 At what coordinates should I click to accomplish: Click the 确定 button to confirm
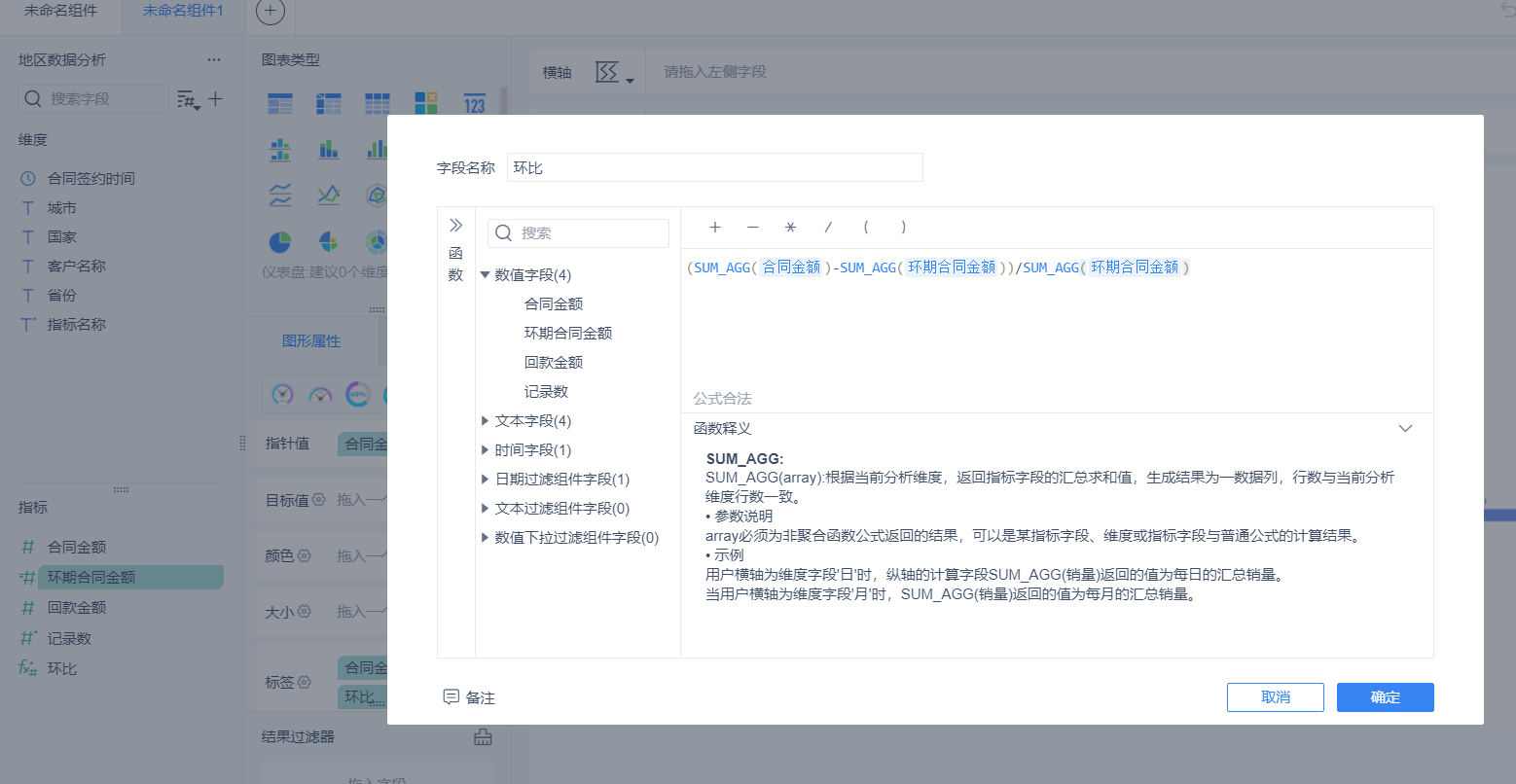pos(1385,697)
